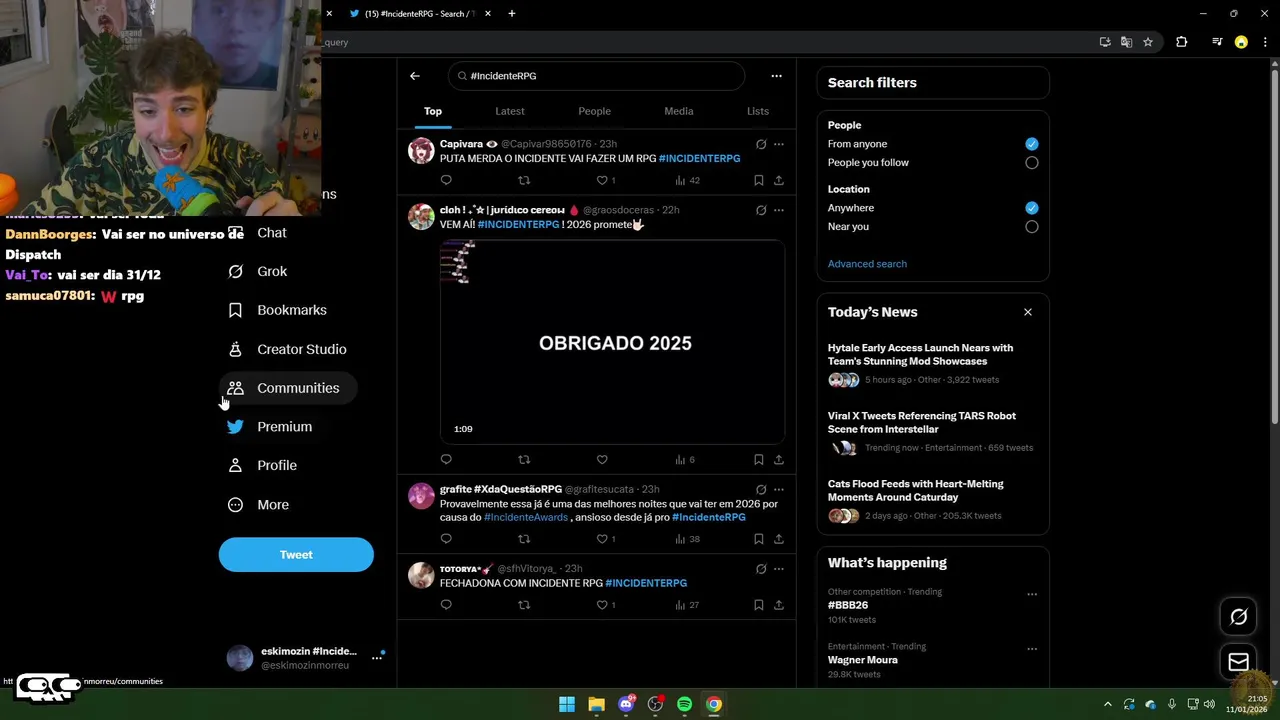Open more options for Wagner Moura trend
This screenshot has width=1280, height=720.
click(x=1032, y=649)
